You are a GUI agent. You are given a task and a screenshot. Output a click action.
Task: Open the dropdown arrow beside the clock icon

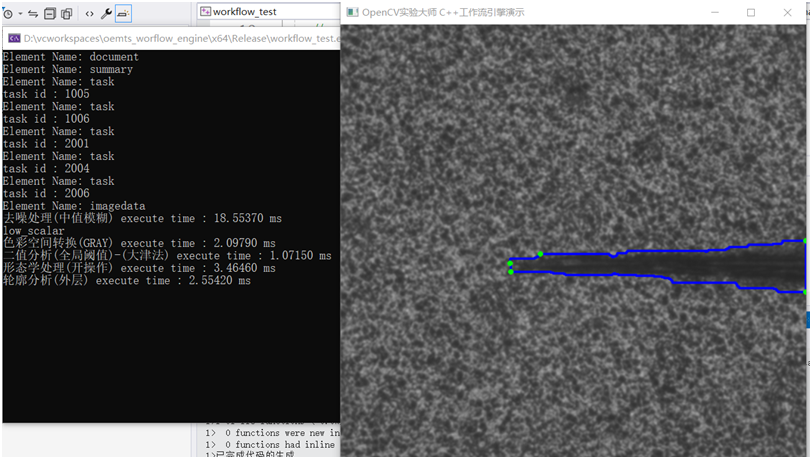[x=21, y=14]
